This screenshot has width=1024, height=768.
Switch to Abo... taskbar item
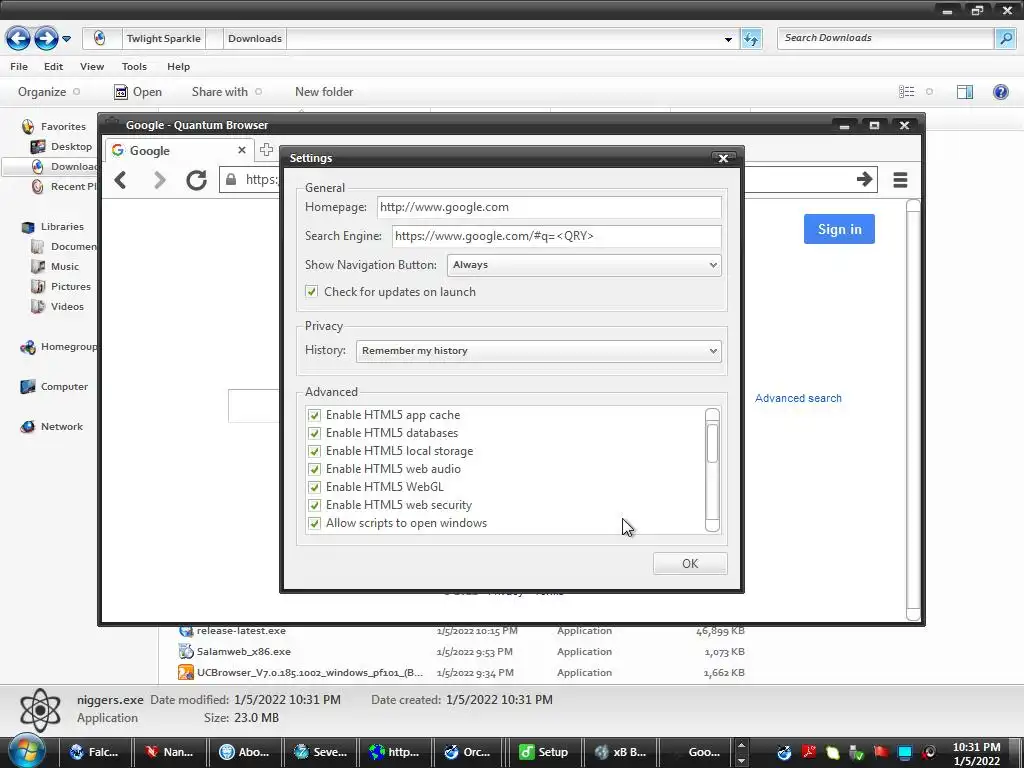point(245,752)
